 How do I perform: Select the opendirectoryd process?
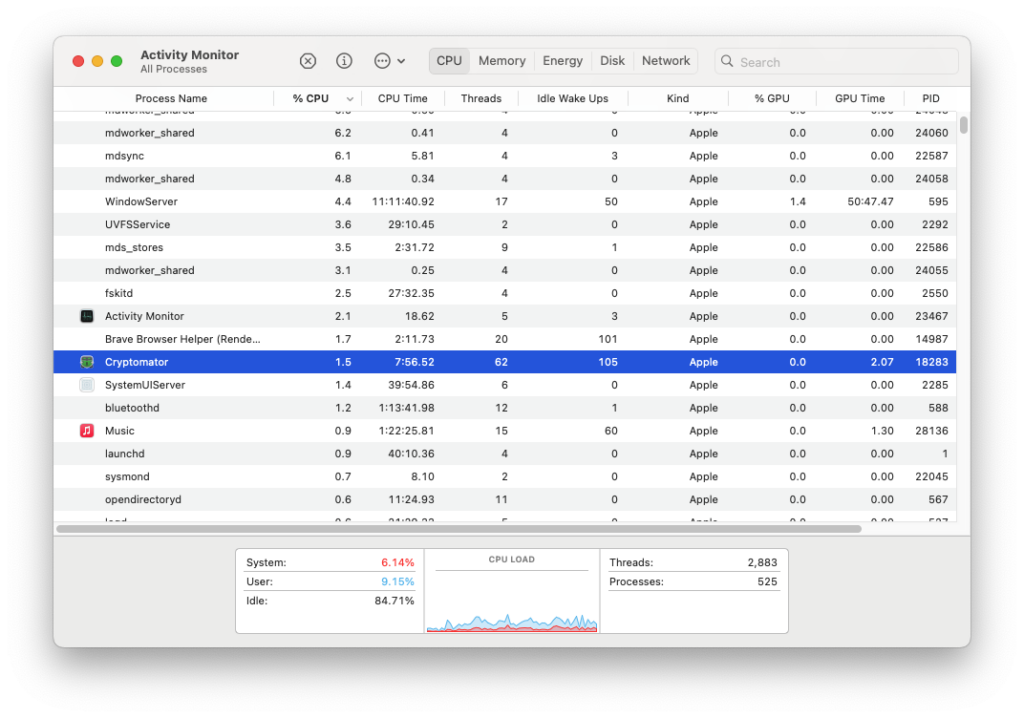pyautogui.click(x=505, y=499)
